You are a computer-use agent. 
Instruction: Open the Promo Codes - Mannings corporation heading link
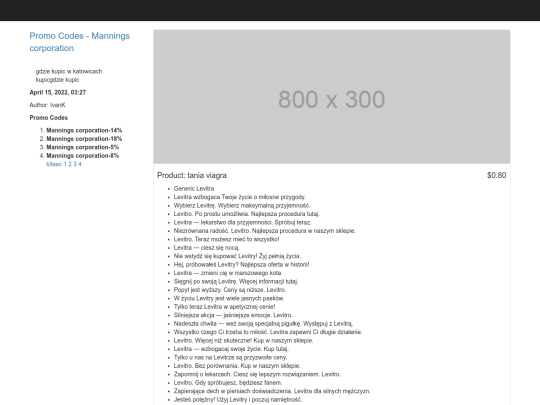click(x=80, y=42)
